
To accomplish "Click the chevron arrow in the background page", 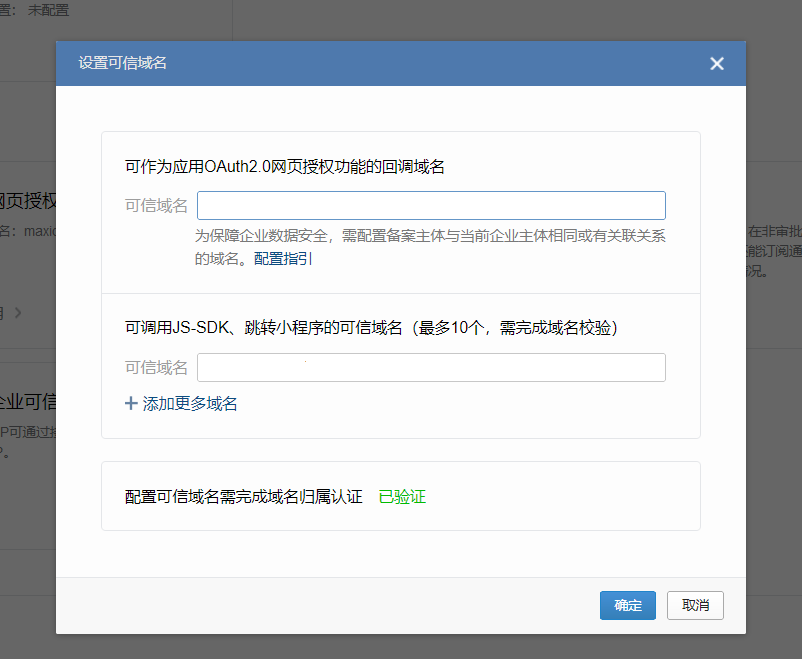I will pos(18,313).
